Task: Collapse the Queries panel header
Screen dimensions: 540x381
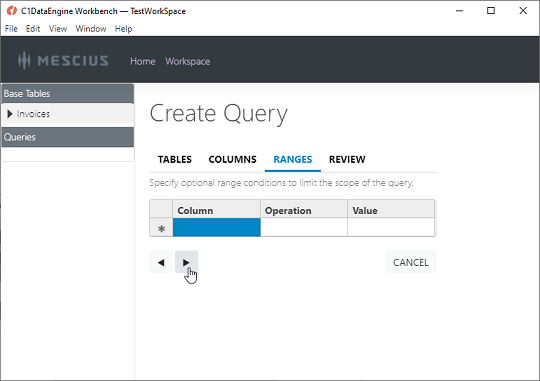Action: pyautogui.click(x=68, y=137)
